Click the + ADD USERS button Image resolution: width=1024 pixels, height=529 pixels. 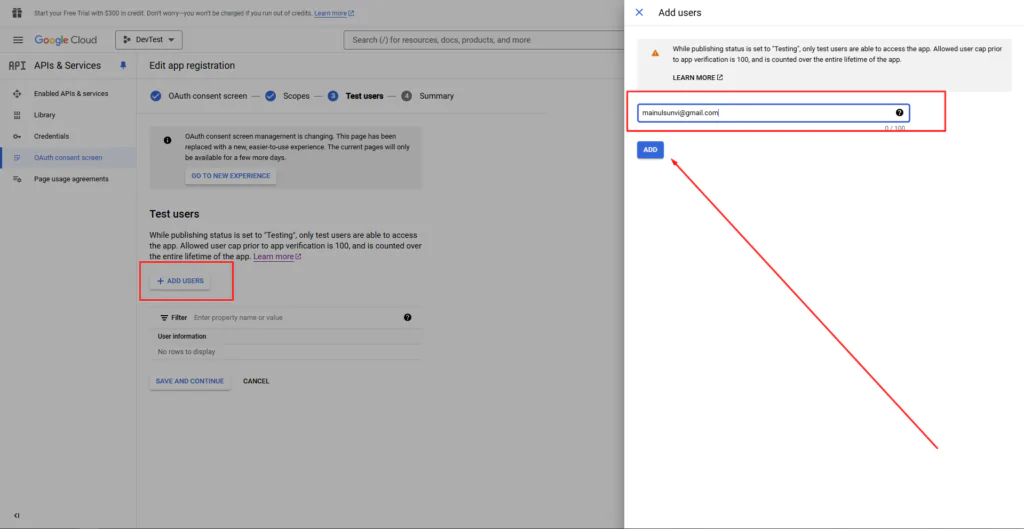point(180,281)
